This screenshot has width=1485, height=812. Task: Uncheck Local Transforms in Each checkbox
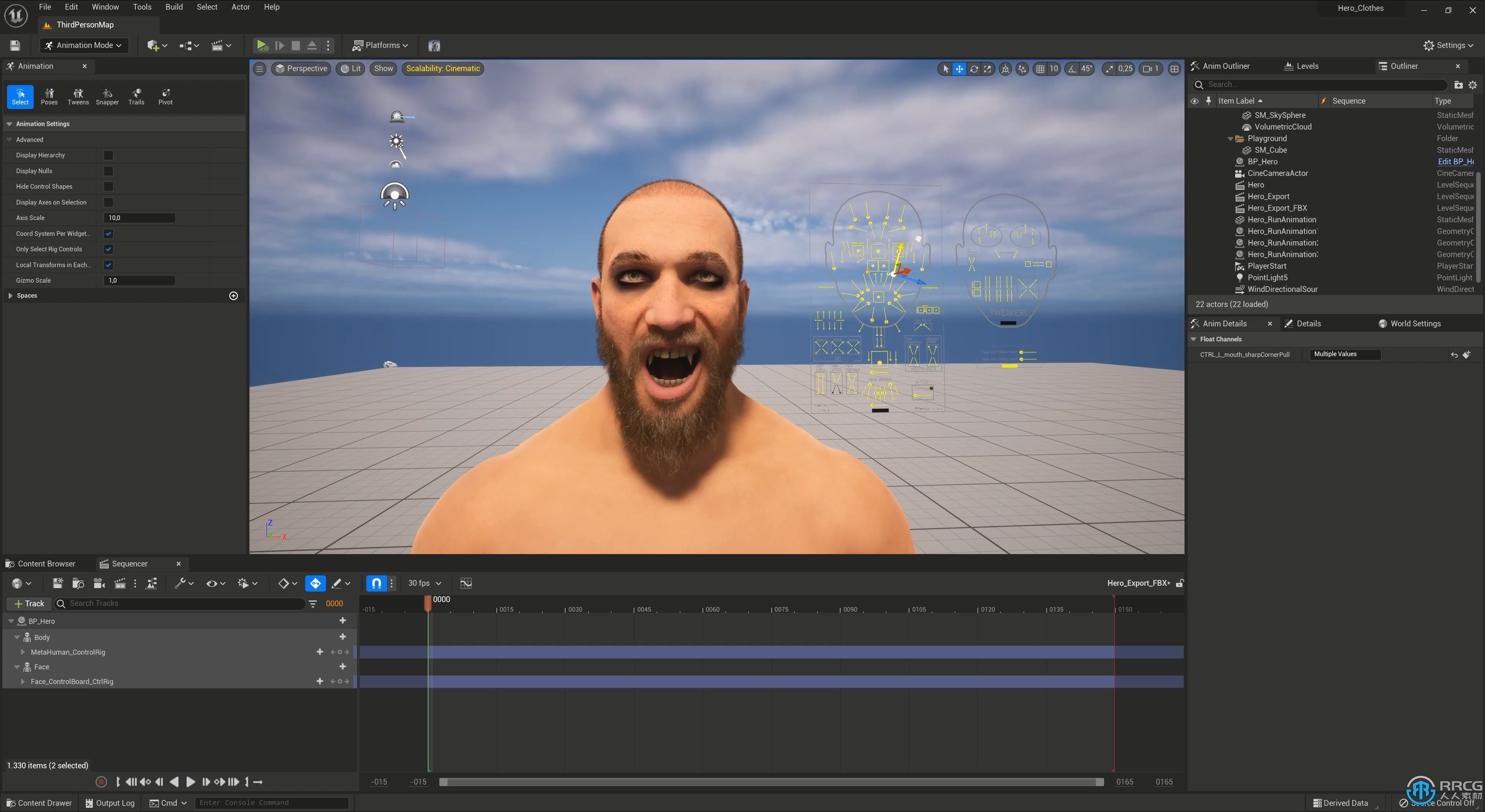[x=108, y=264]
